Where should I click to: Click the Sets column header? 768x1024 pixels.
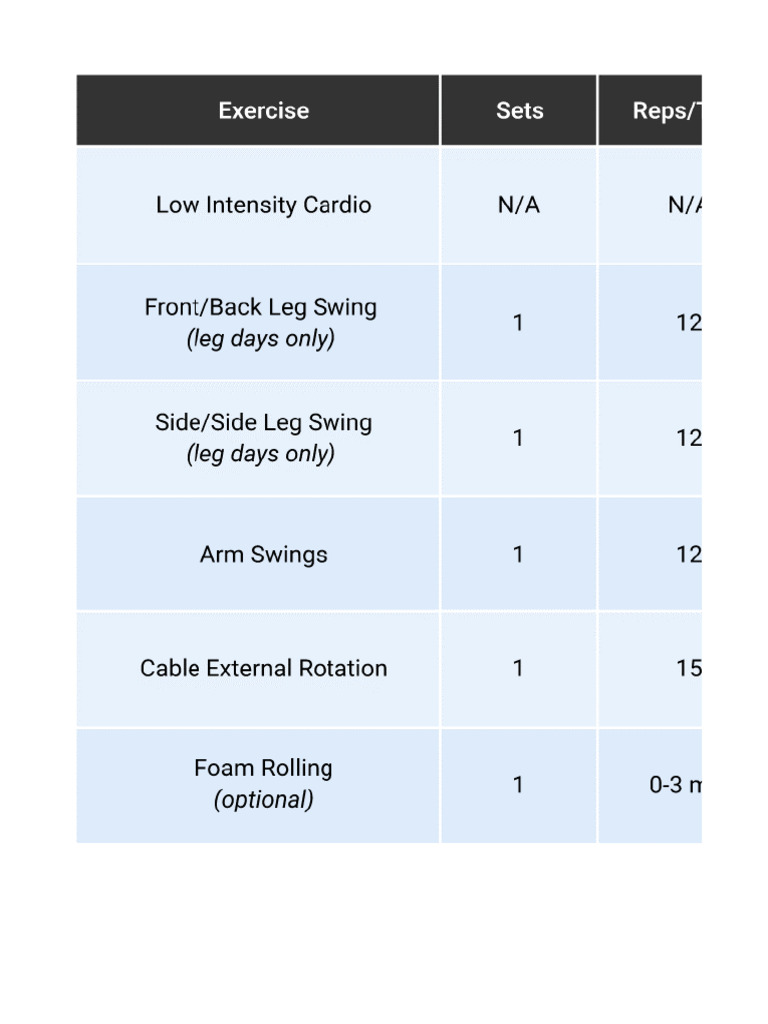pyautogui.click(x=519, y=111)
